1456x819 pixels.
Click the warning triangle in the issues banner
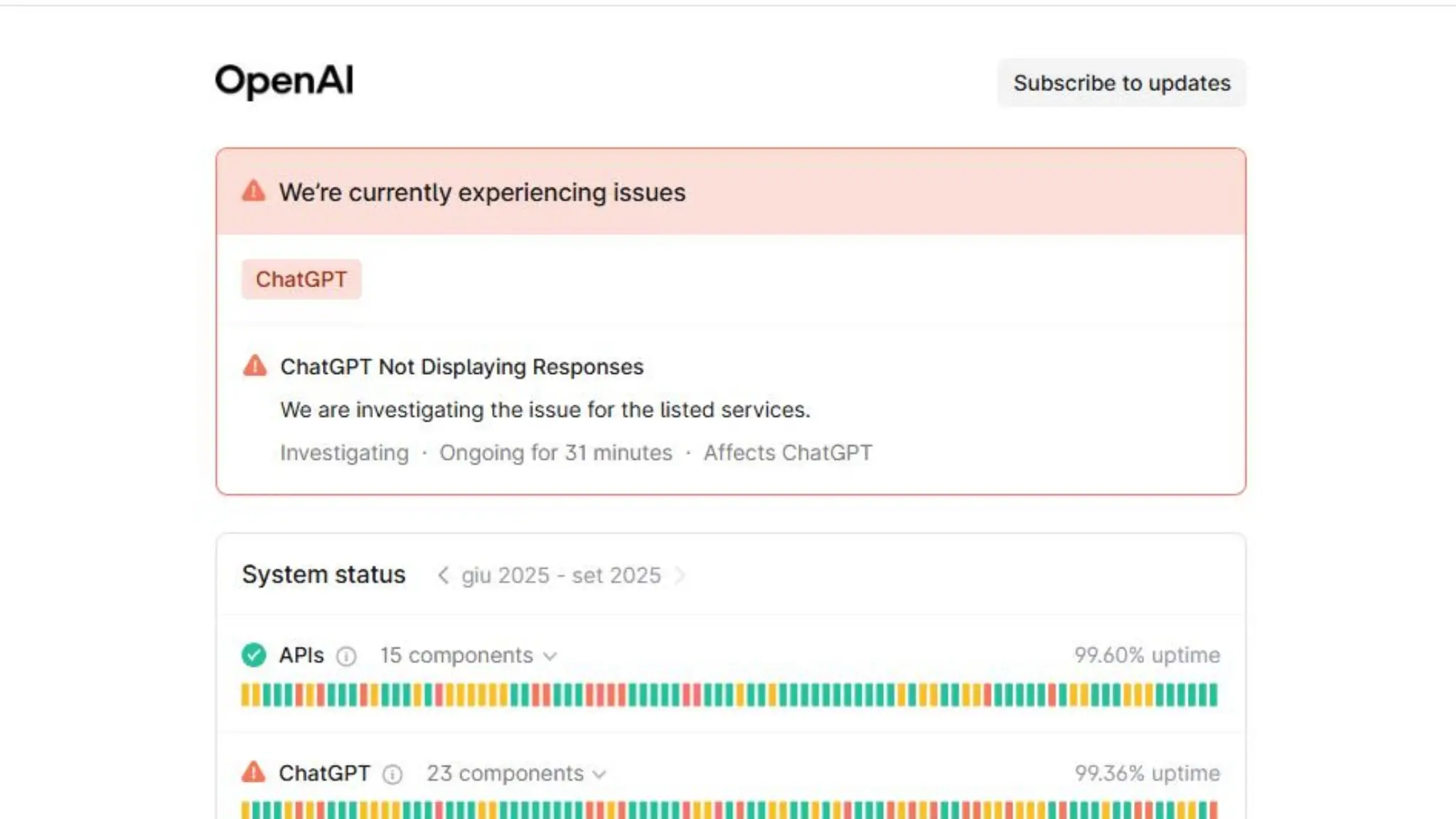(x=254, y=191)
